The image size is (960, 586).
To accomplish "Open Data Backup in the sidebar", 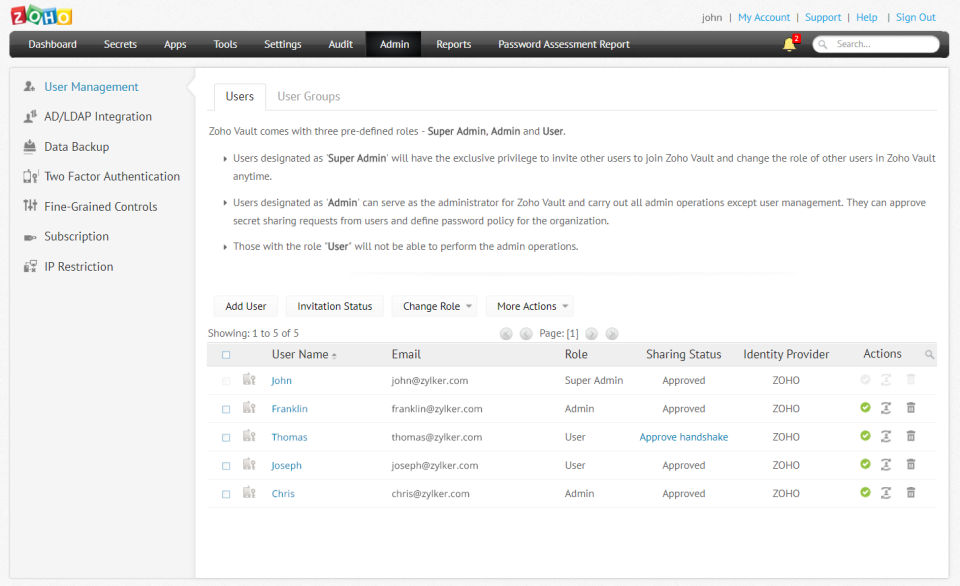I will tap(77, 146).
